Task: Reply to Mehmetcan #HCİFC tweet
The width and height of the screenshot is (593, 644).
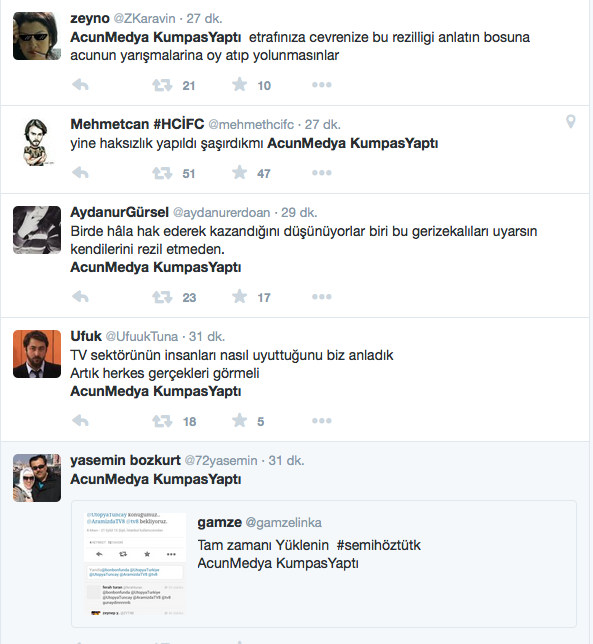Action: click(x=80, y=173)
